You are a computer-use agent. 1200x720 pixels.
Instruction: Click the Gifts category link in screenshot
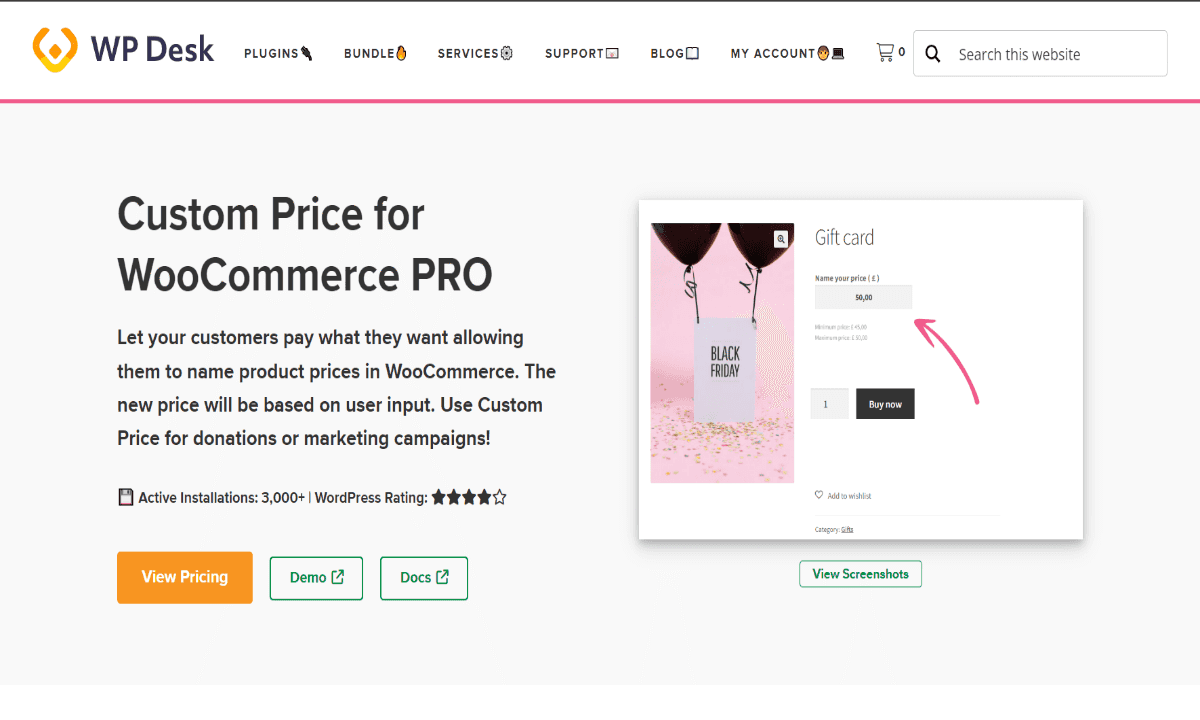[x=847, y=529]
